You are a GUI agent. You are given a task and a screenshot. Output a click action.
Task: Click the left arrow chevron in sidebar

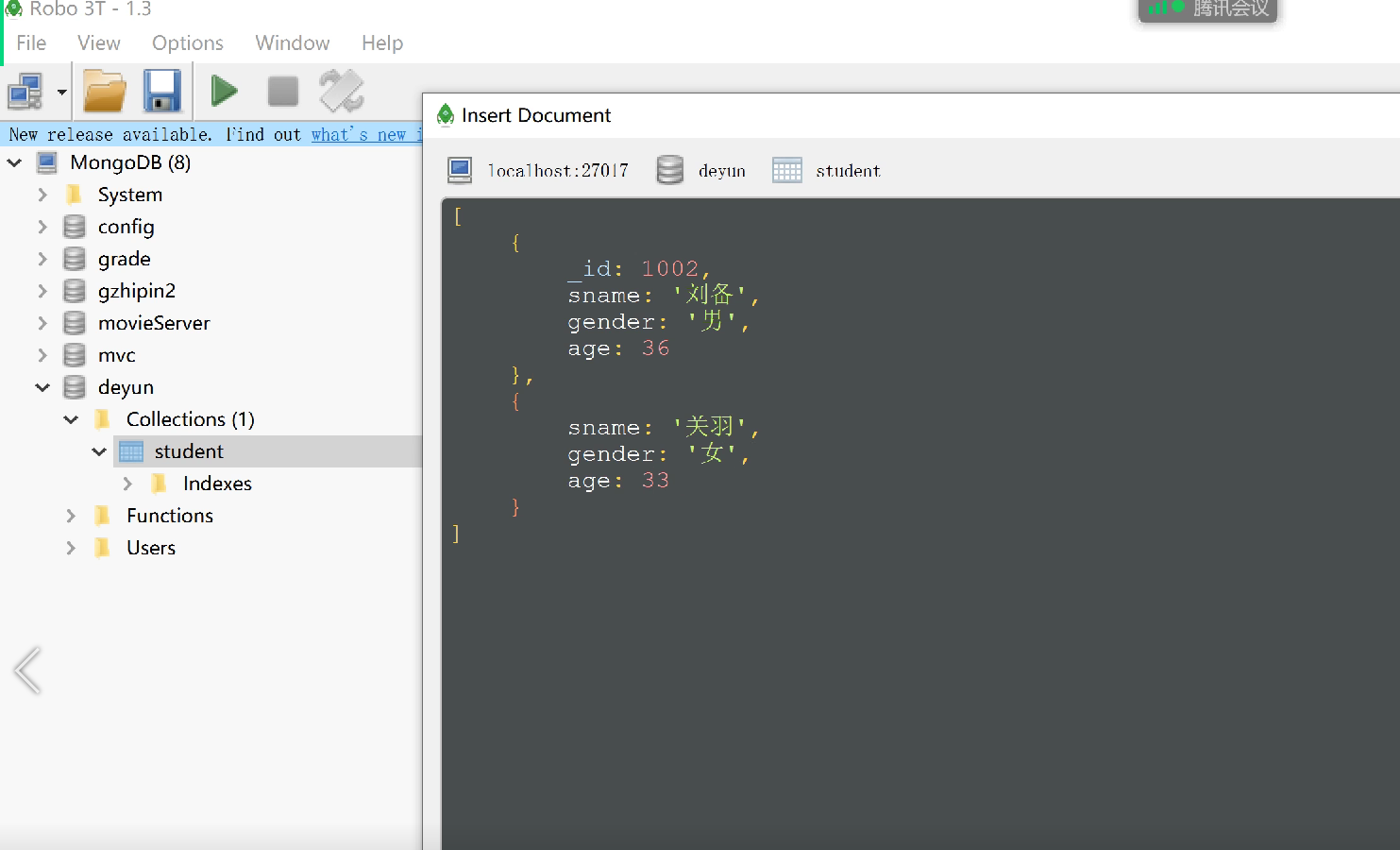pos(27,671)
